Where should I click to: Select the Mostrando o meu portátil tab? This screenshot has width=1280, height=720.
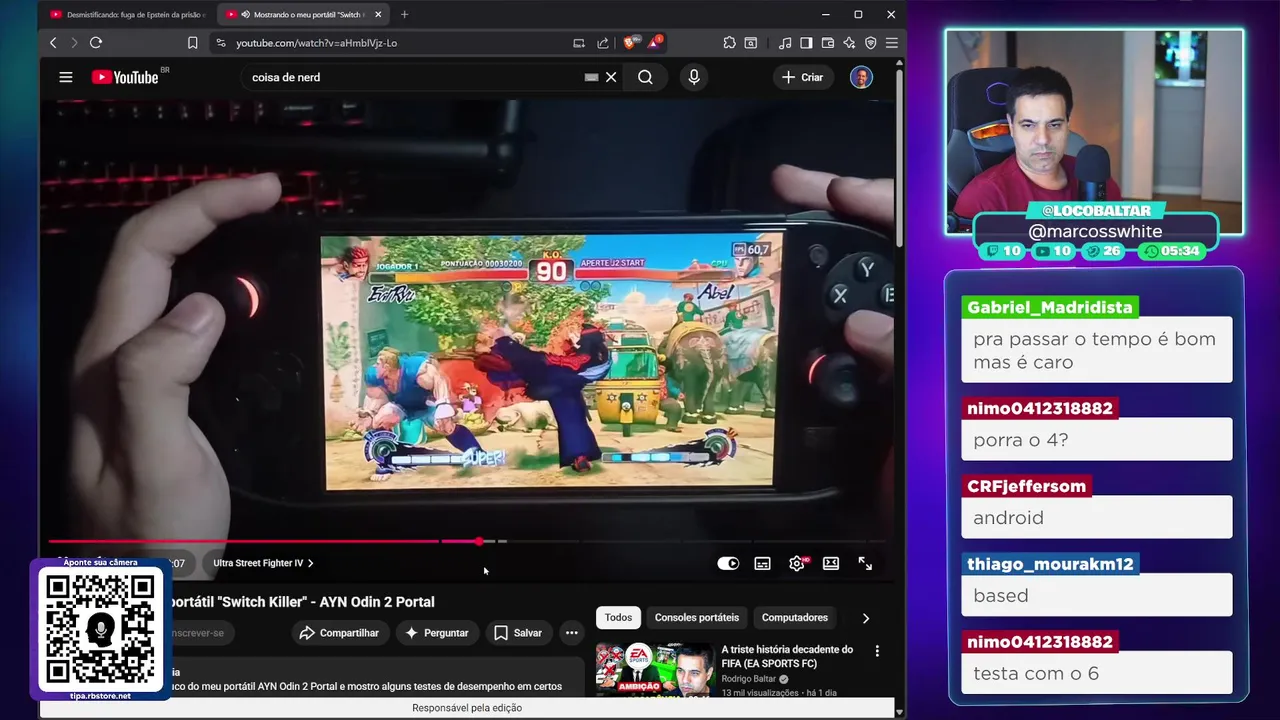click(x=302, y=14)
